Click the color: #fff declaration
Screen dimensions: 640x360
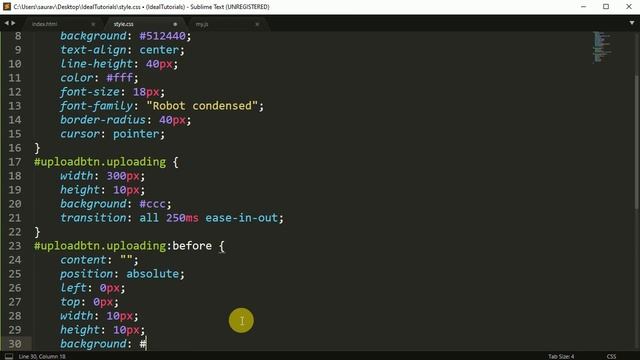point(99,78)
